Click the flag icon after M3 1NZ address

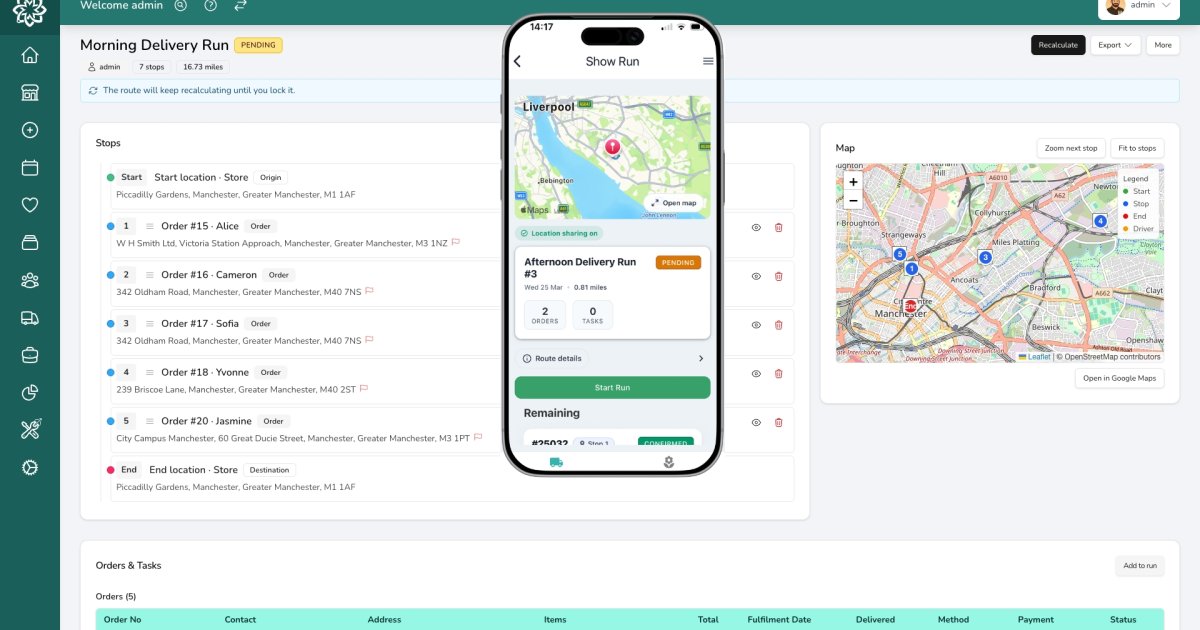point(456,242)
